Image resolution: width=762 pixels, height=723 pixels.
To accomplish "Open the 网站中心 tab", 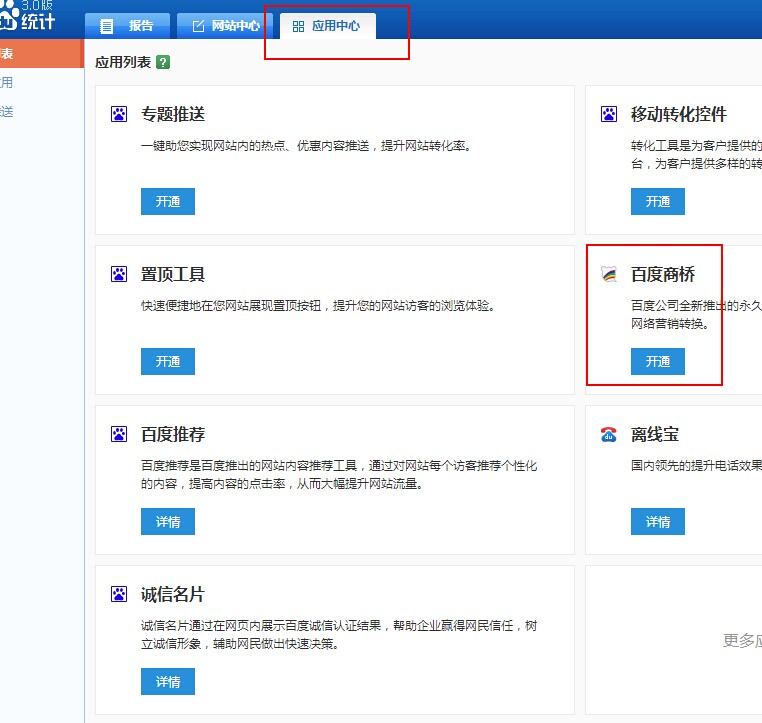I will click(x=225, y=26).
